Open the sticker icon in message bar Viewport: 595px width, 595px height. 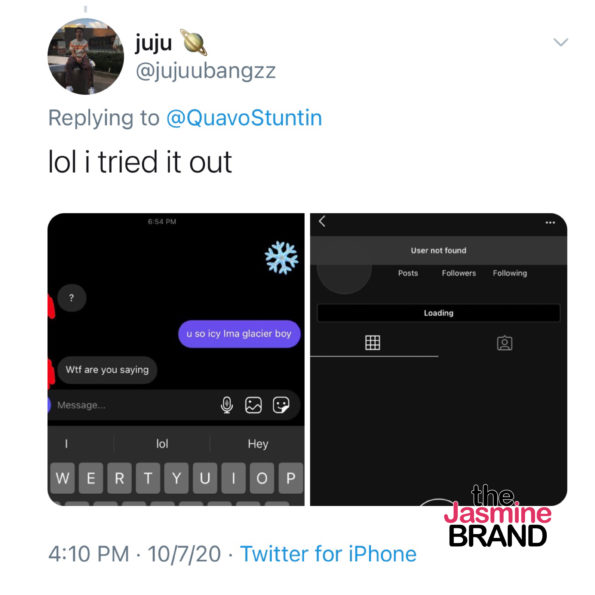pyautogui.click(x=281, y=405)
